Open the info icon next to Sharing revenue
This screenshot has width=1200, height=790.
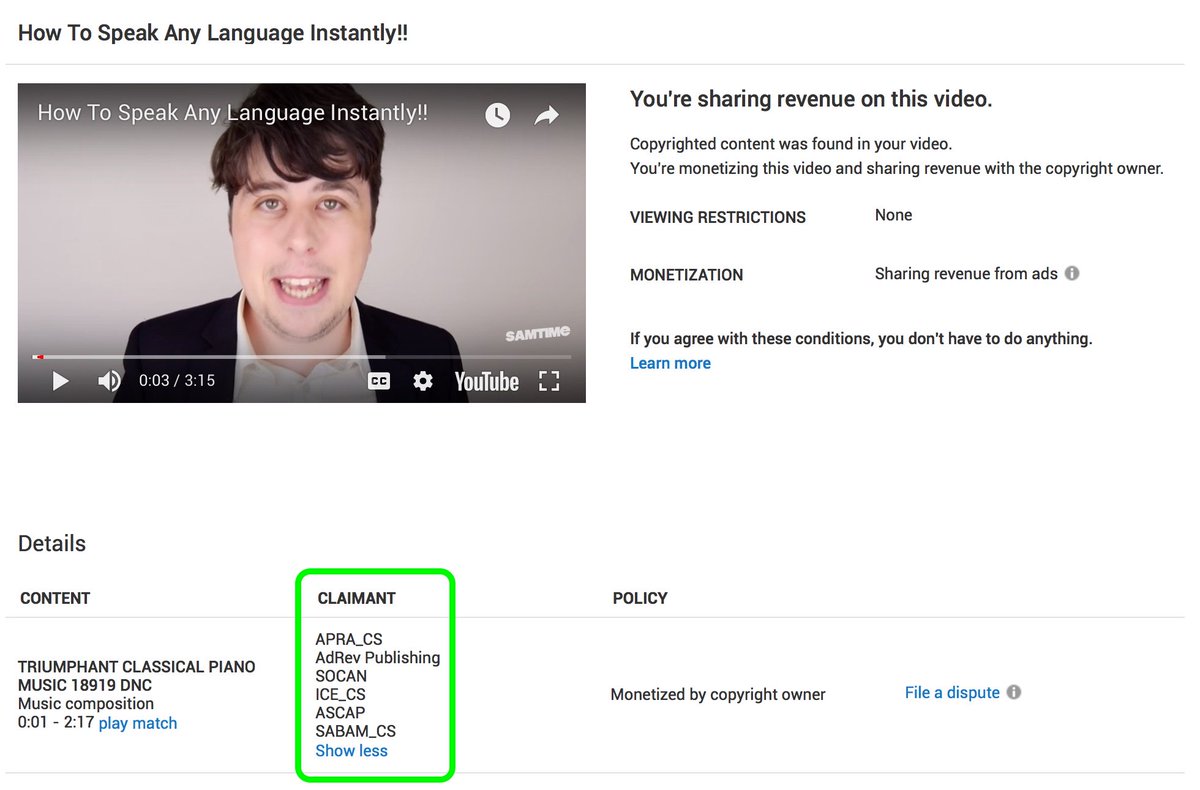click(1072, 273)
